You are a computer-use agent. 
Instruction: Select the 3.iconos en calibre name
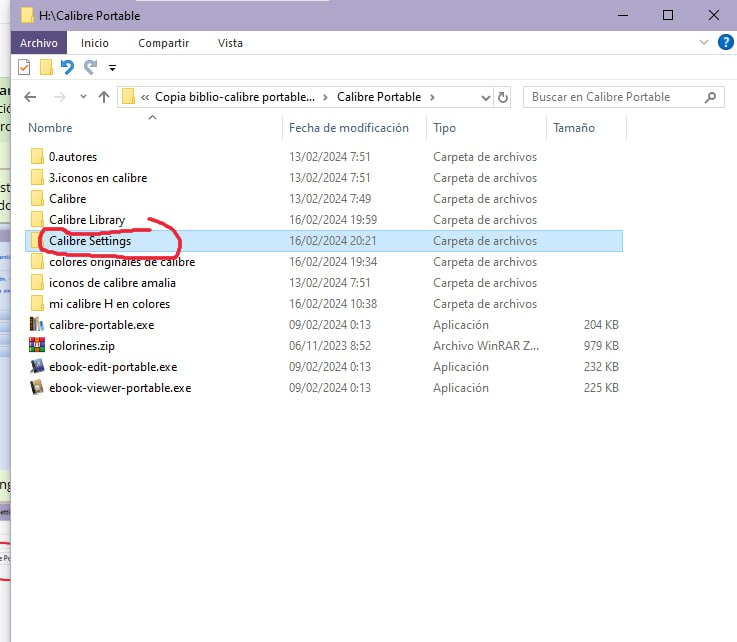click(98, 178)
